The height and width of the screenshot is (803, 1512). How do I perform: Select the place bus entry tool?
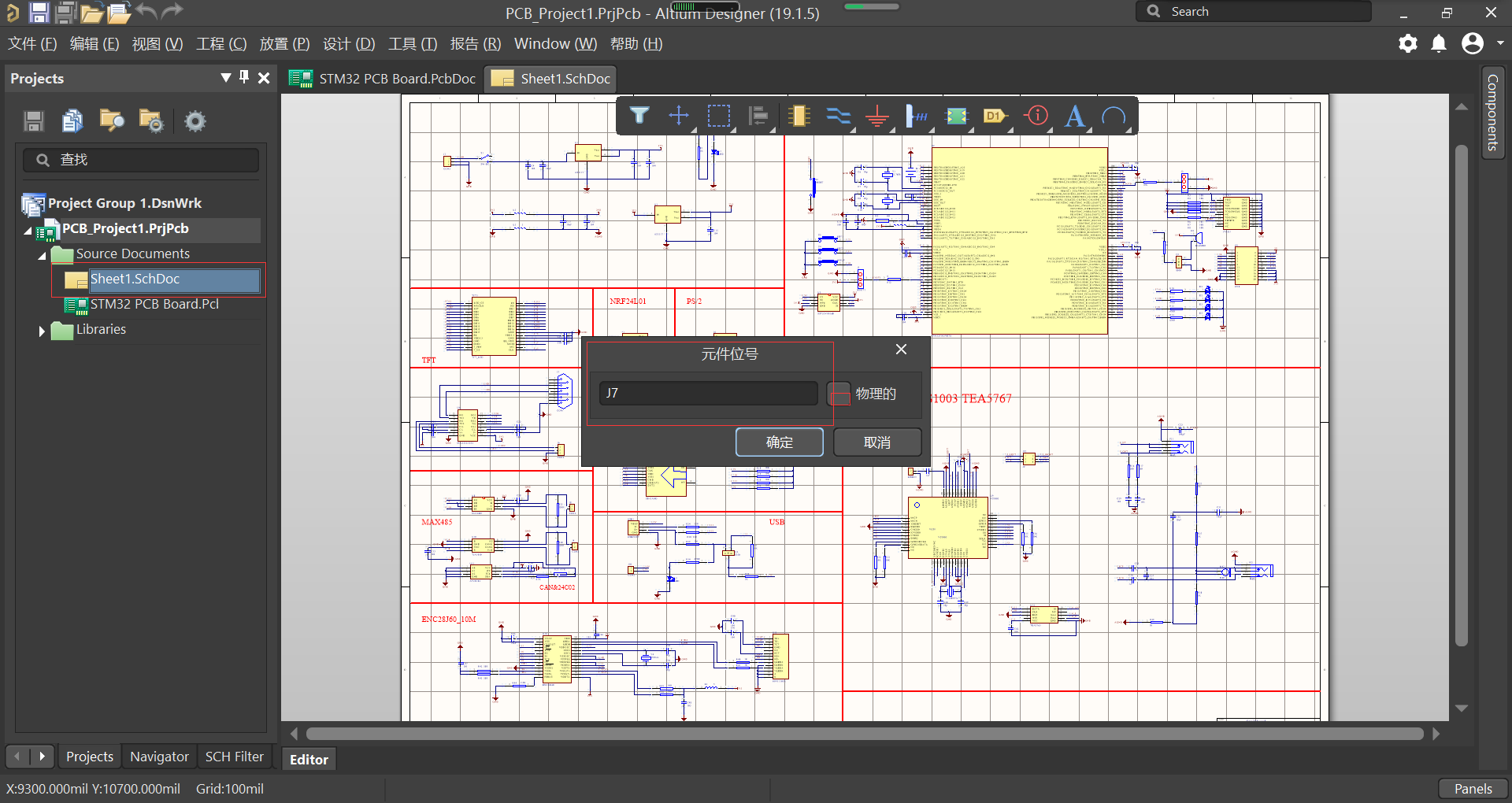tap(917, 116)
